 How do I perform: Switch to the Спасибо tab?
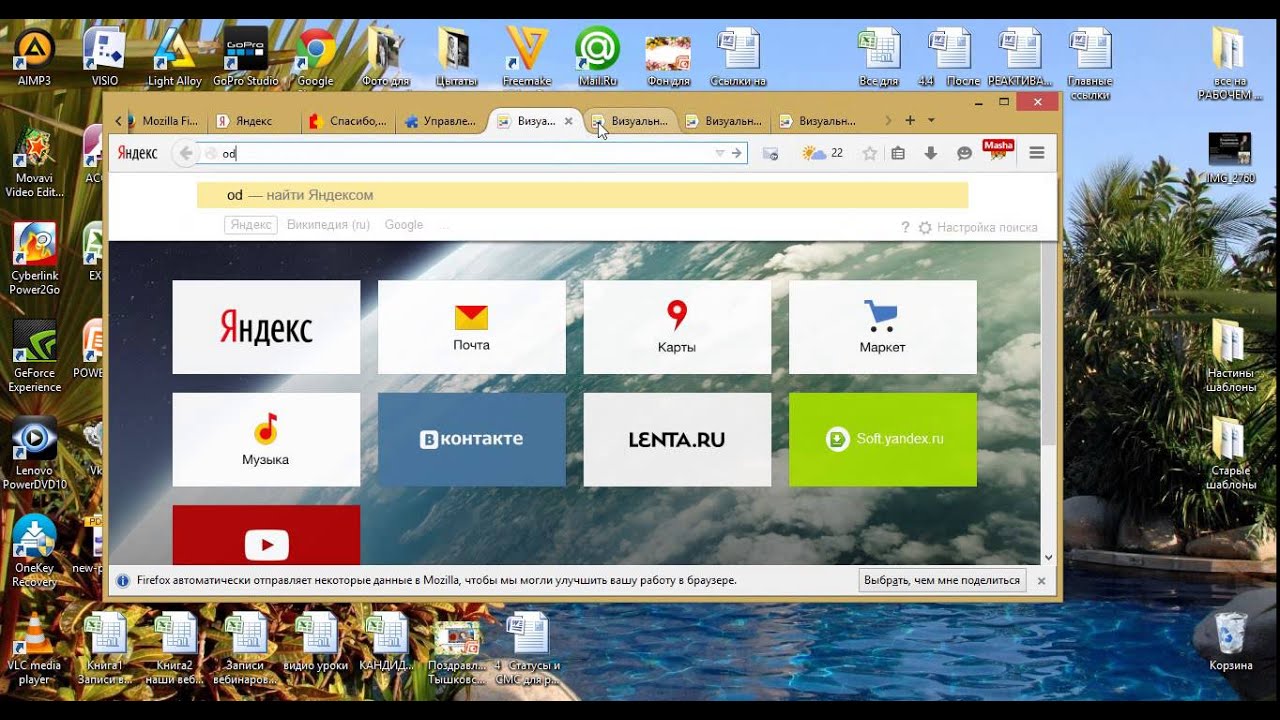349,121
